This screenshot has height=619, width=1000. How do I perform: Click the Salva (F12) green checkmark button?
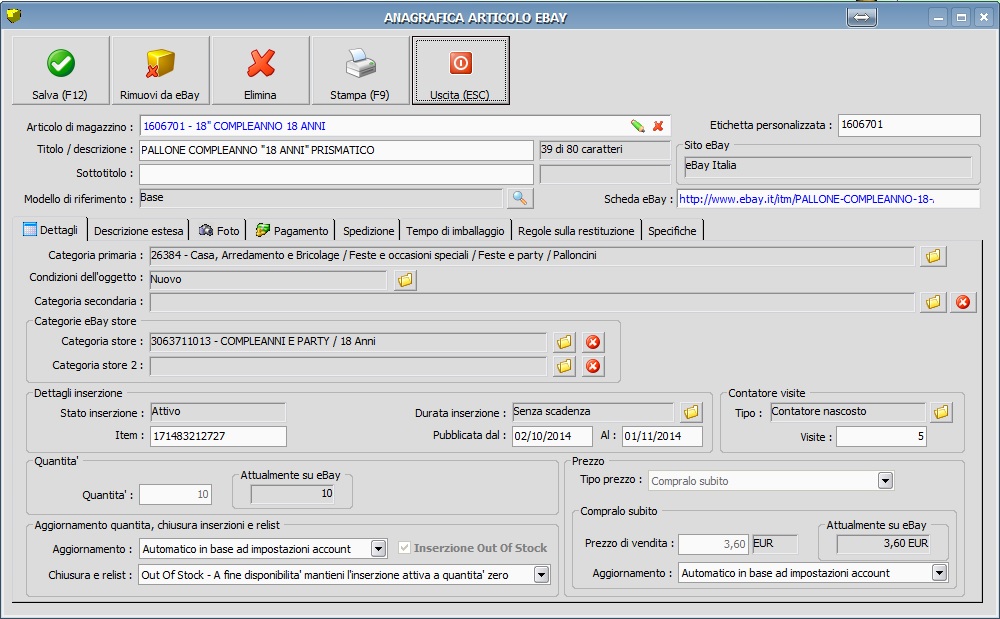tap(60, 71)
